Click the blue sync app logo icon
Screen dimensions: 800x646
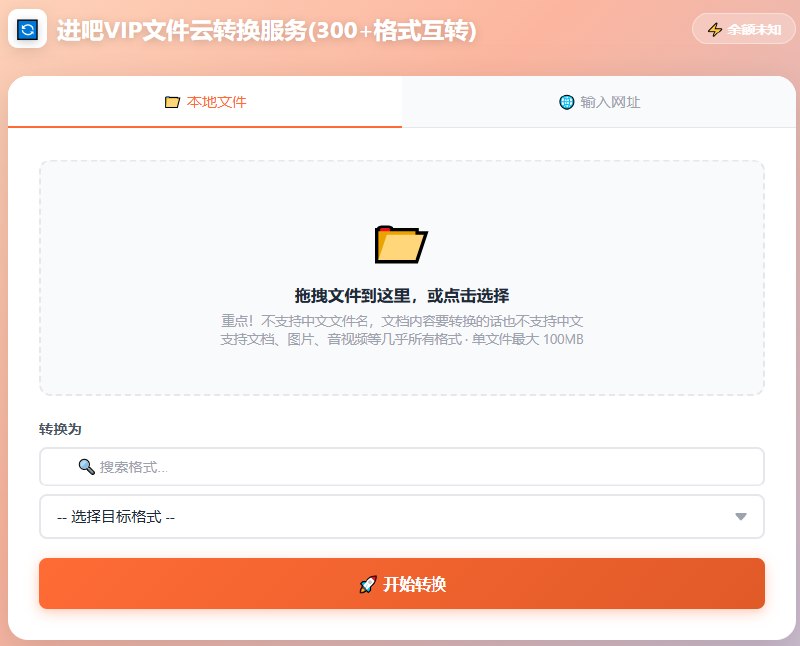pyautogui.click(x=27, y=30)
